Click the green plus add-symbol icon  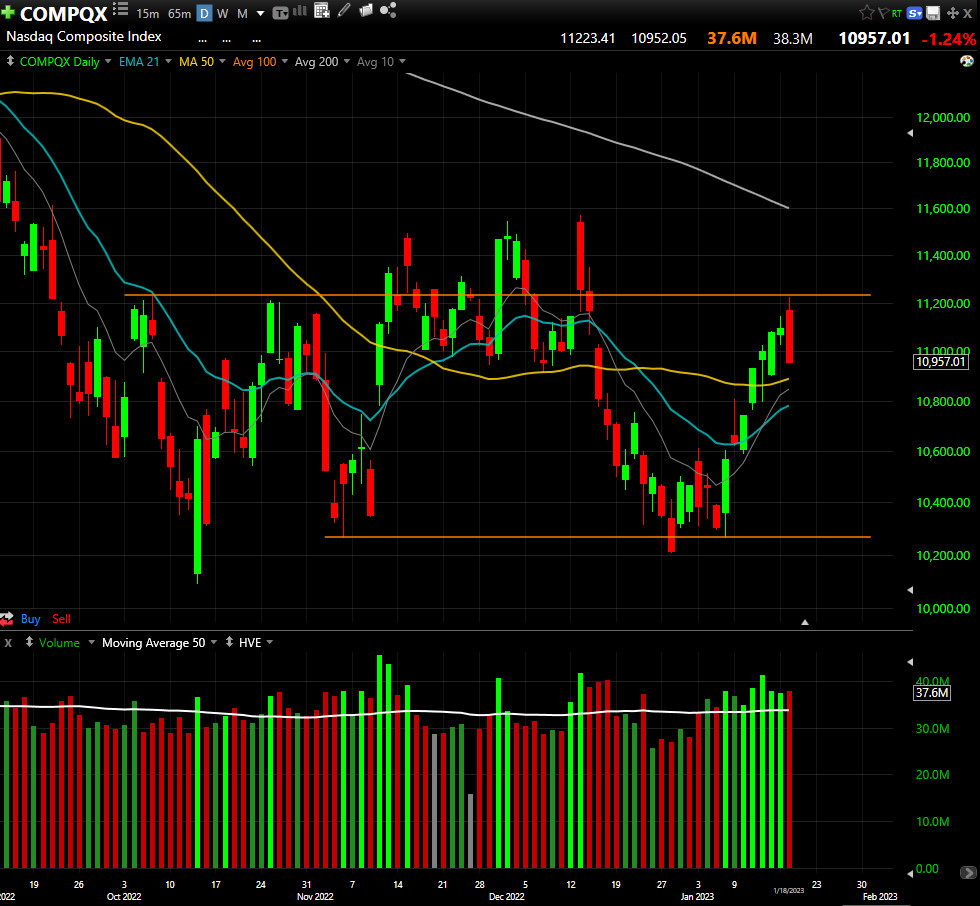[x=8, y=12]
